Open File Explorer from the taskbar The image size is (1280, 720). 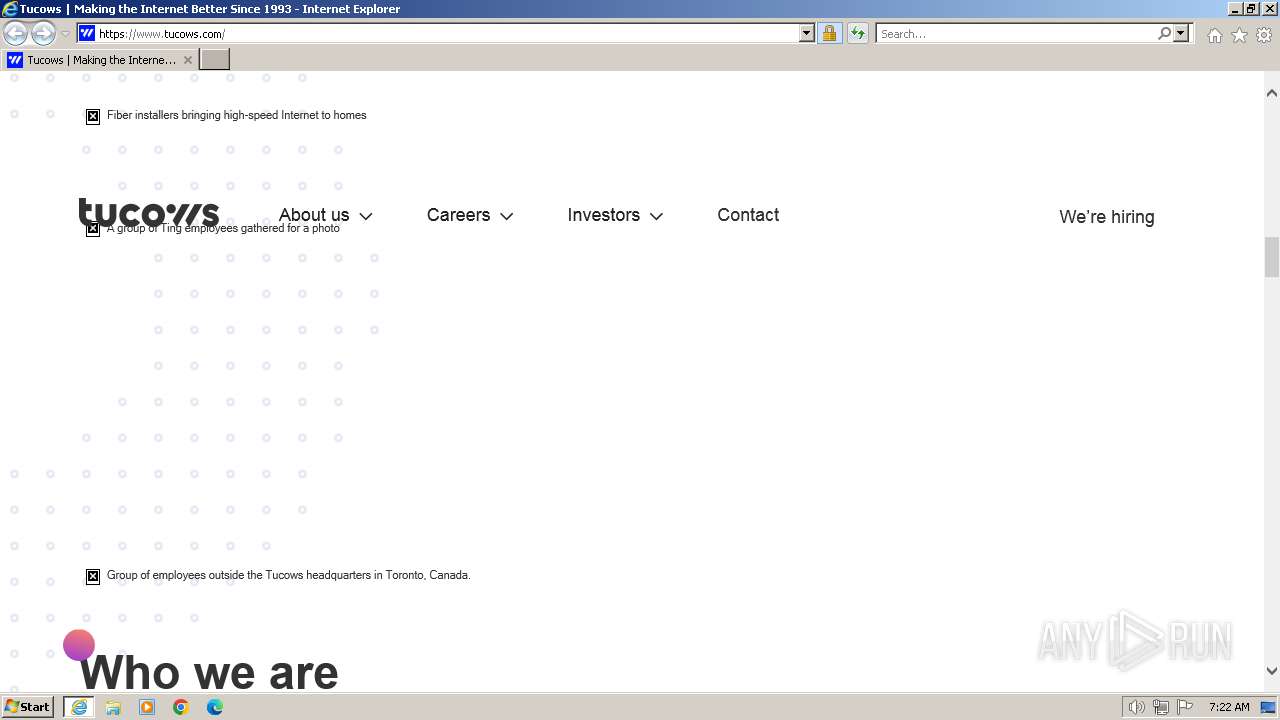(113, 707)
